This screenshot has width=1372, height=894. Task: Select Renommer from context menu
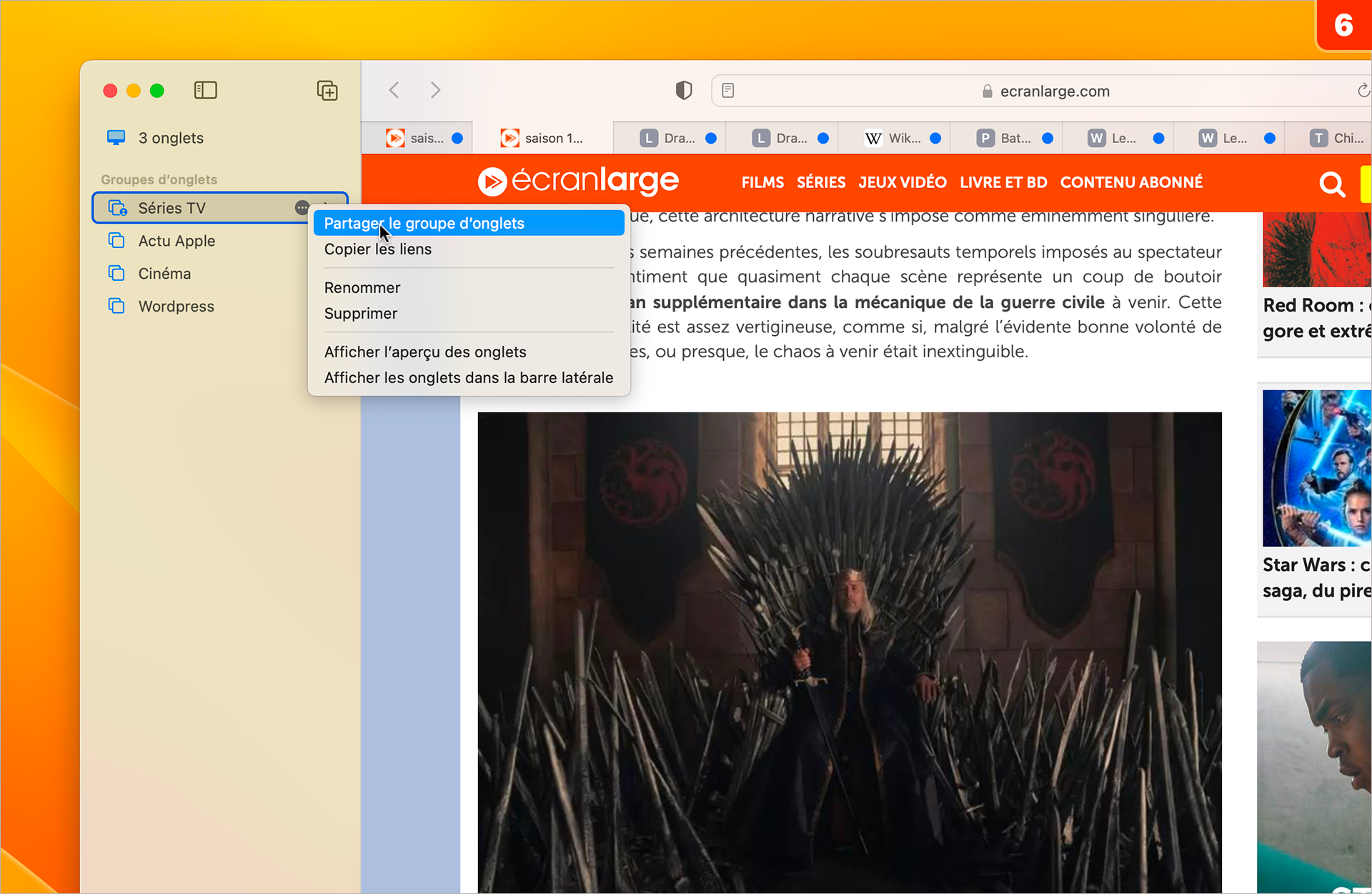(x=362, y=288)
